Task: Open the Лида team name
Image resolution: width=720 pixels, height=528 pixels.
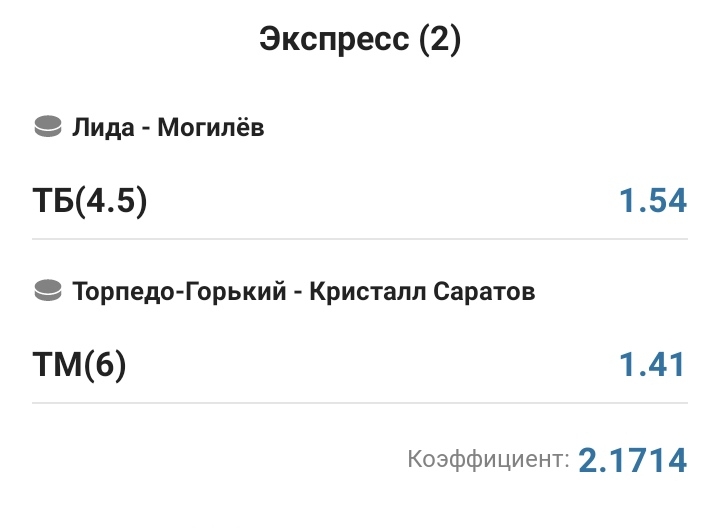Action: click(x=99, y=128)
